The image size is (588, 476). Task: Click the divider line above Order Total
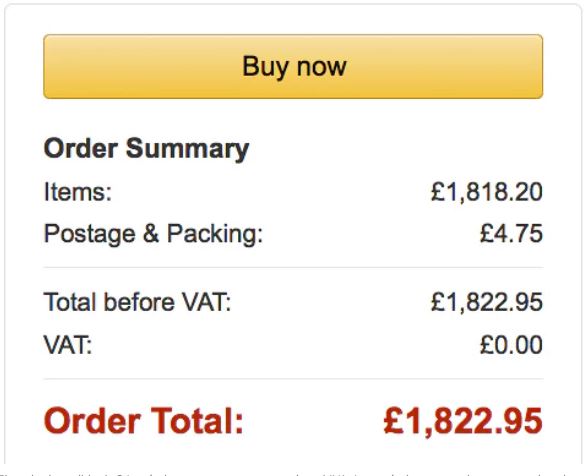tap(293, 379)
